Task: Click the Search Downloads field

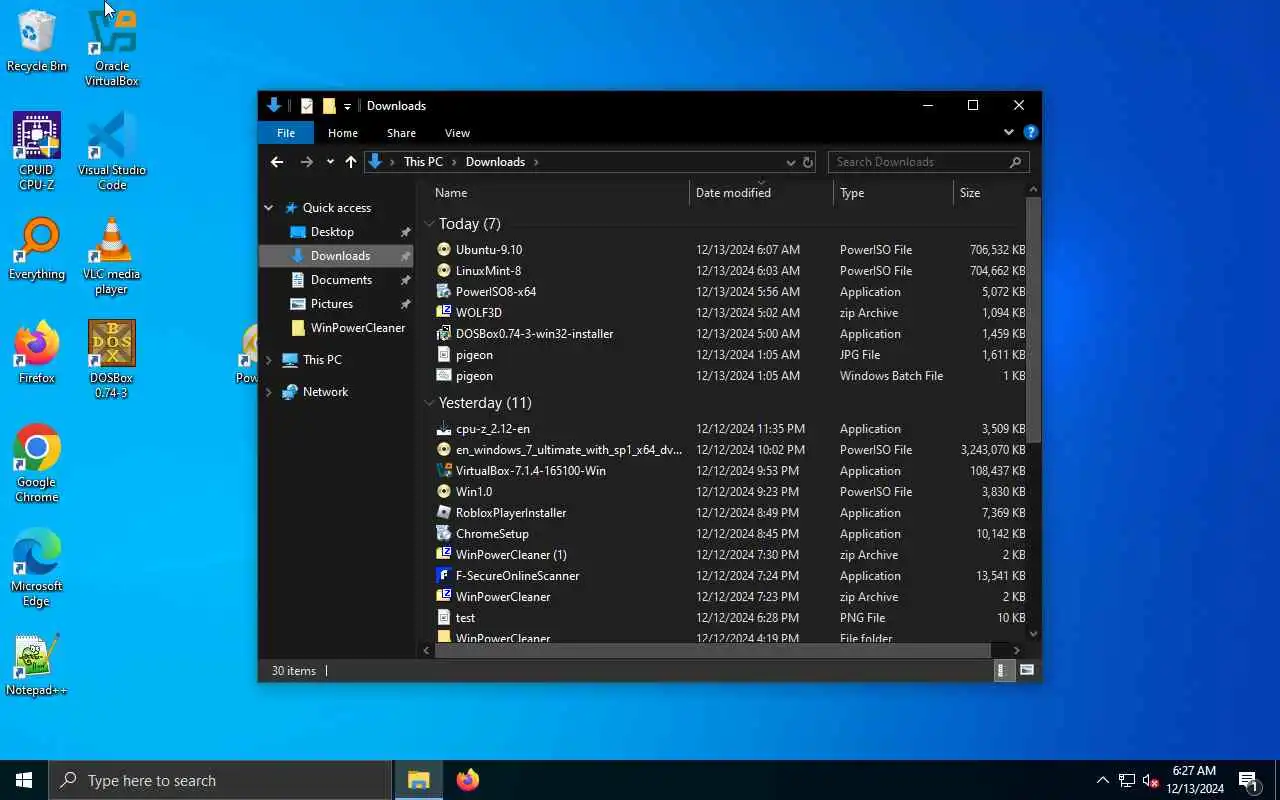Action: click(928, 162)
